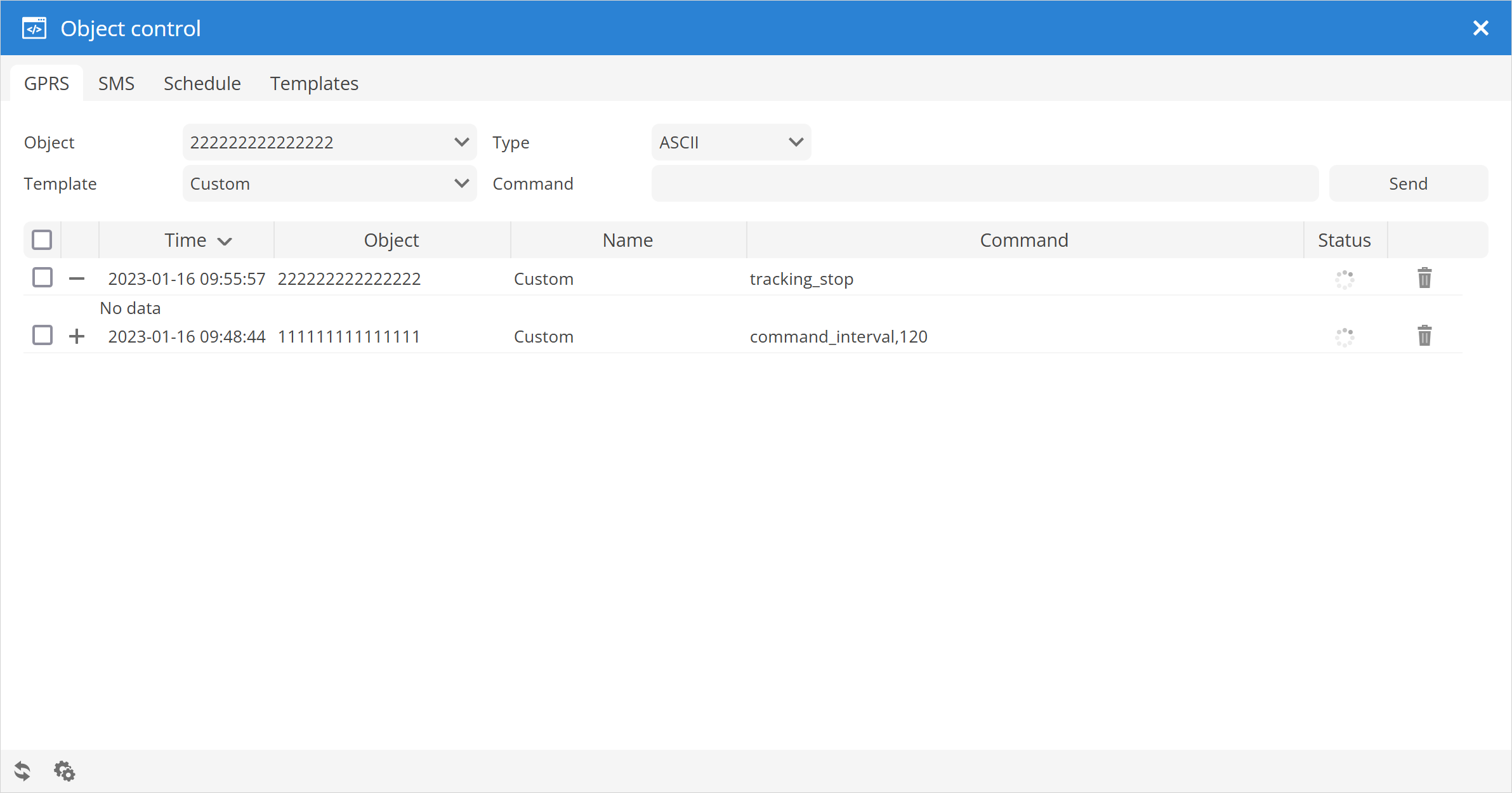Open the Template dropdown set to Custom
This screenshot has height=793, width=1512.
pyautogui.click(x=329, y=183)
